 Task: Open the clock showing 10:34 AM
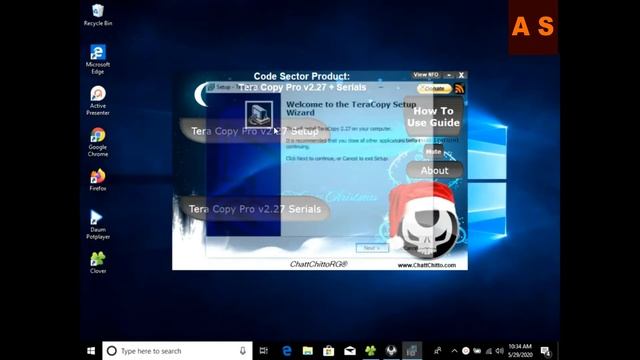520,351
